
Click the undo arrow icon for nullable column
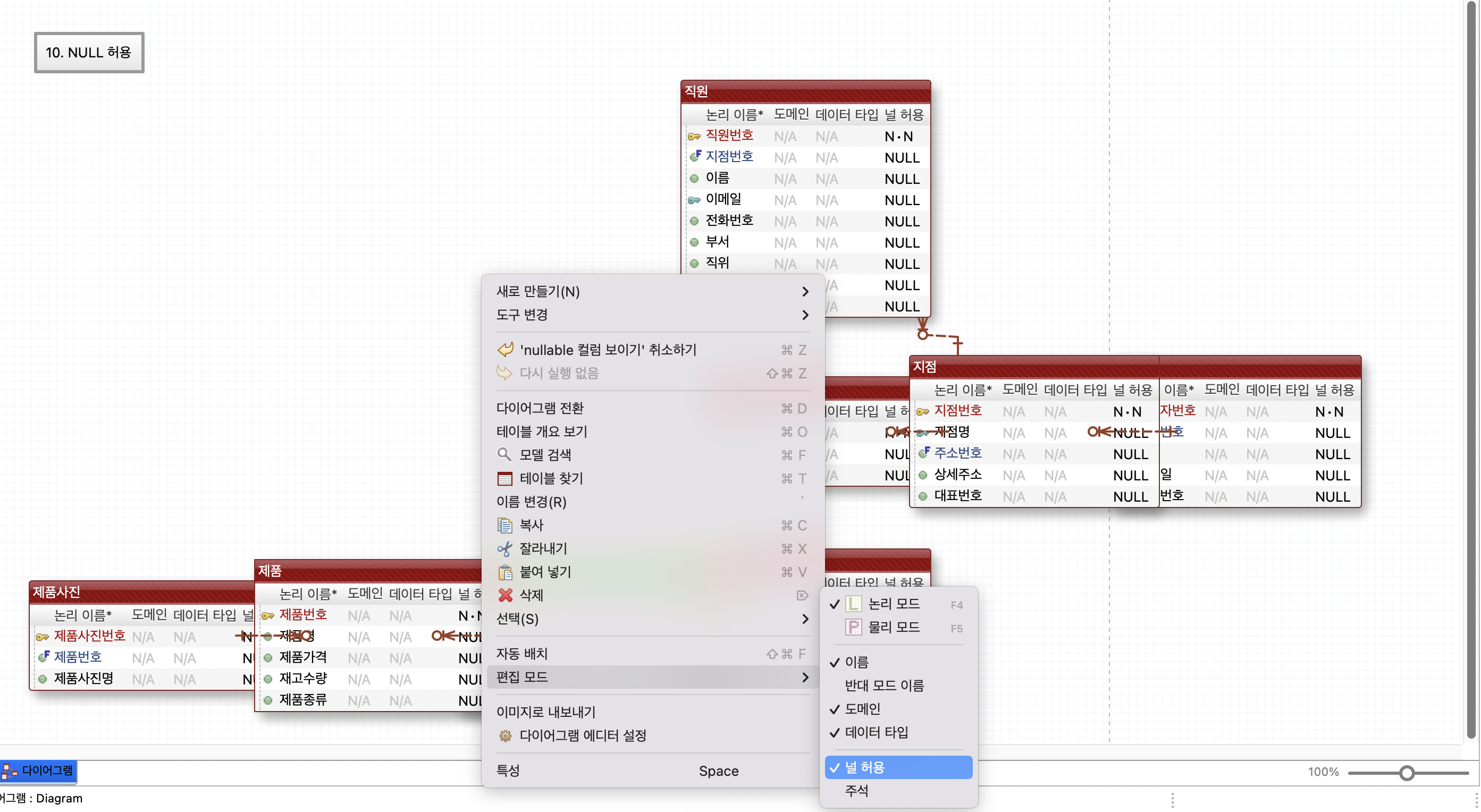[505, 349]
